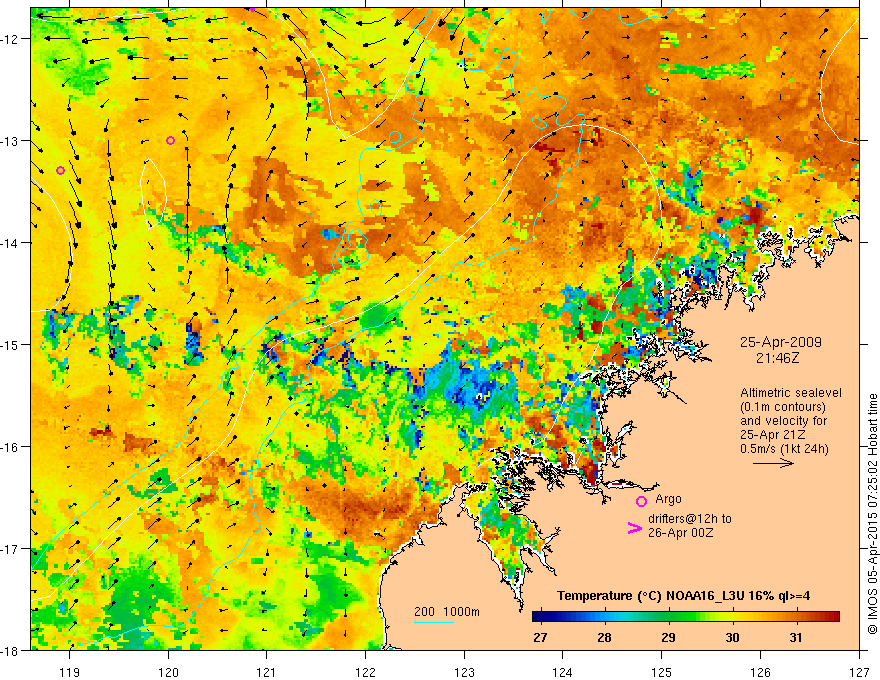Image resolution: width=880 pixels, height=680 pixels.
Task: Click the longitude label 125
Action: tap(662, 672)
